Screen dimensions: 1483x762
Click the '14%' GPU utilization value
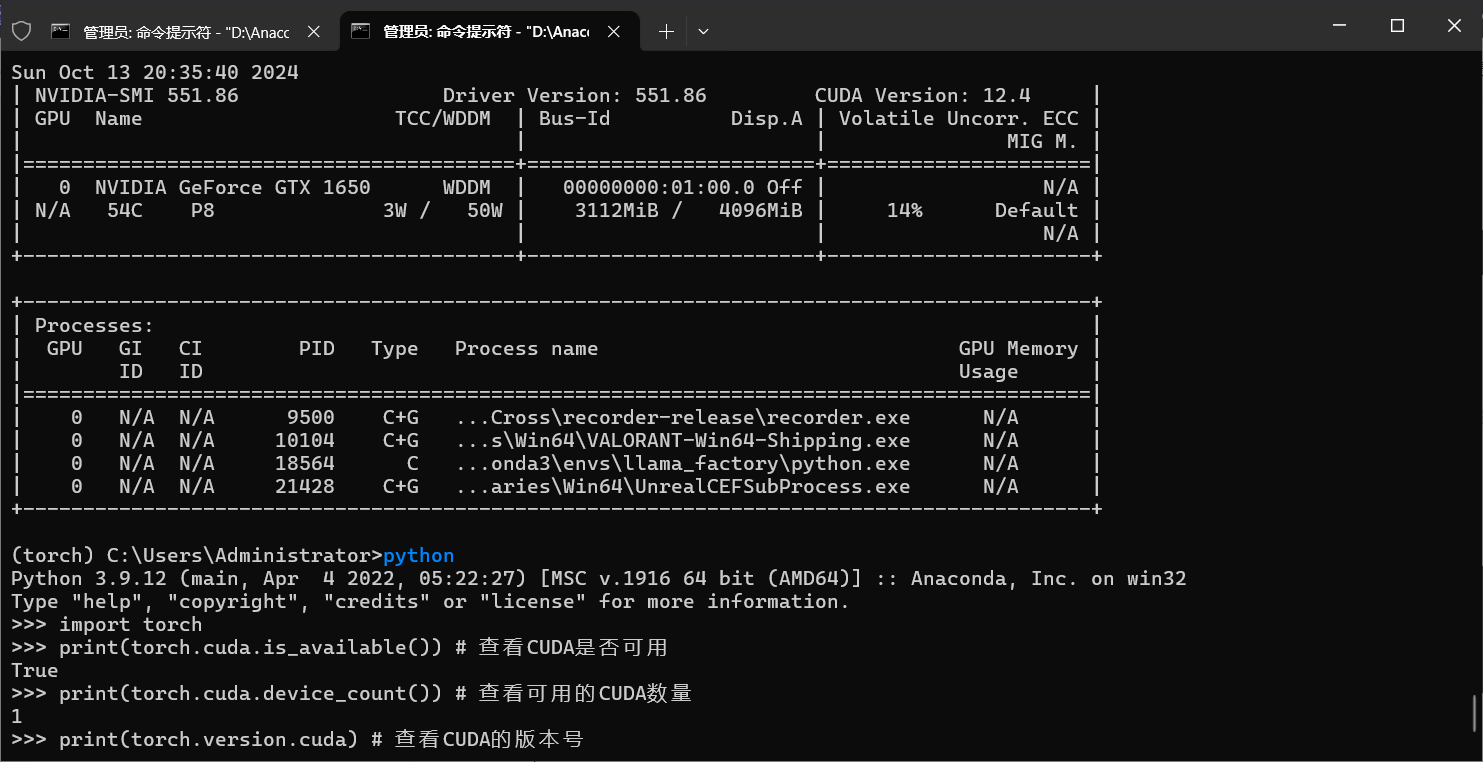(905, 210)
